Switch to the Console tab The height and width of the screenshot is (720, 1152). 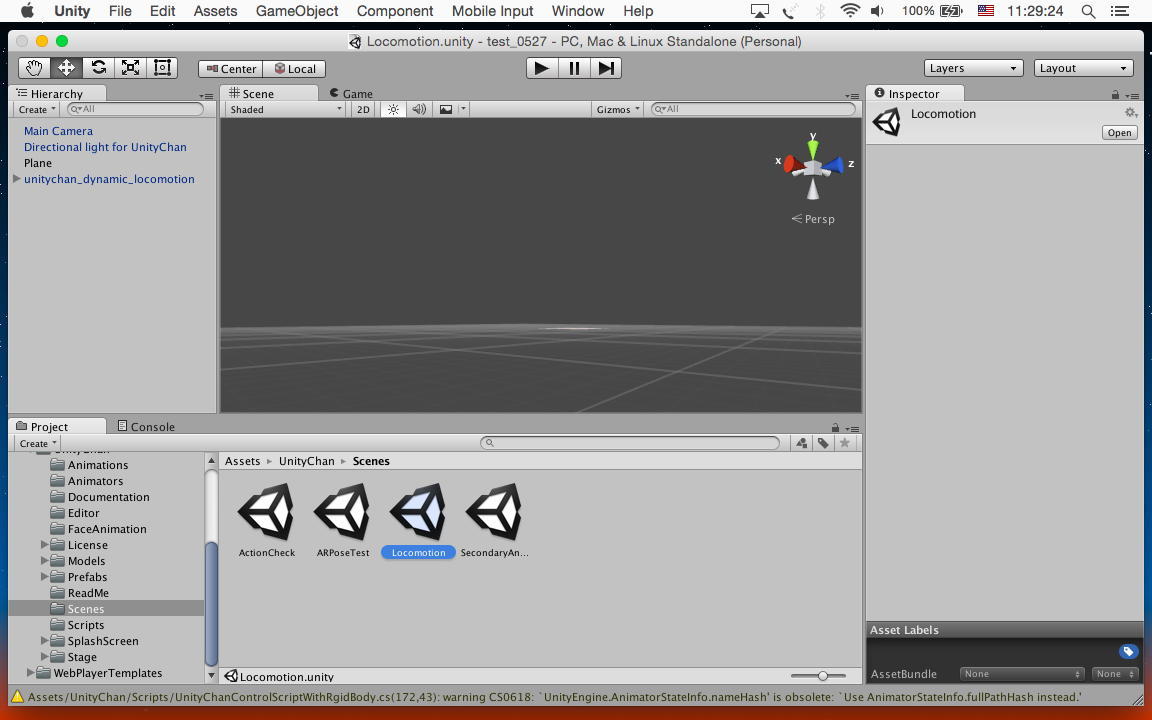tap(146, 426)
